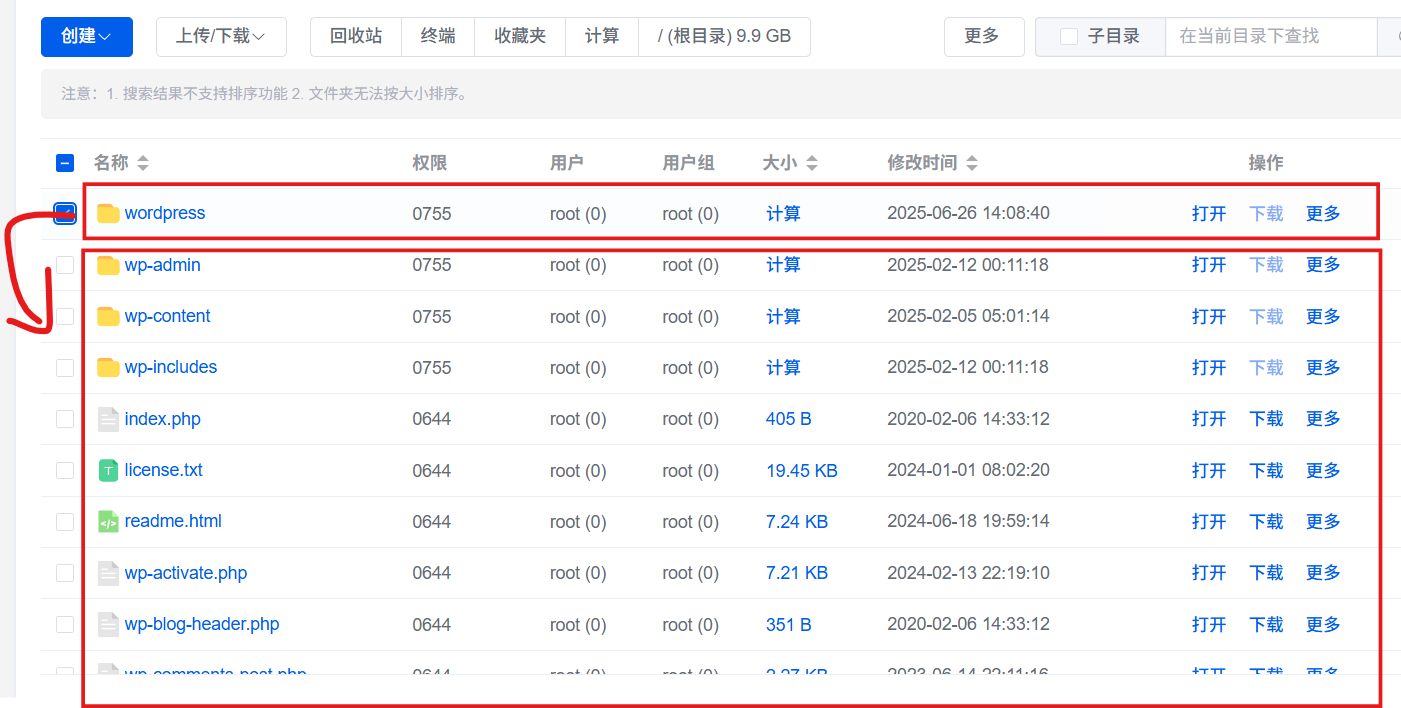Click 打开 for the wp-includes folder
The width and height of the screenshot is (1401, 708).
(x=1209, y=367)
